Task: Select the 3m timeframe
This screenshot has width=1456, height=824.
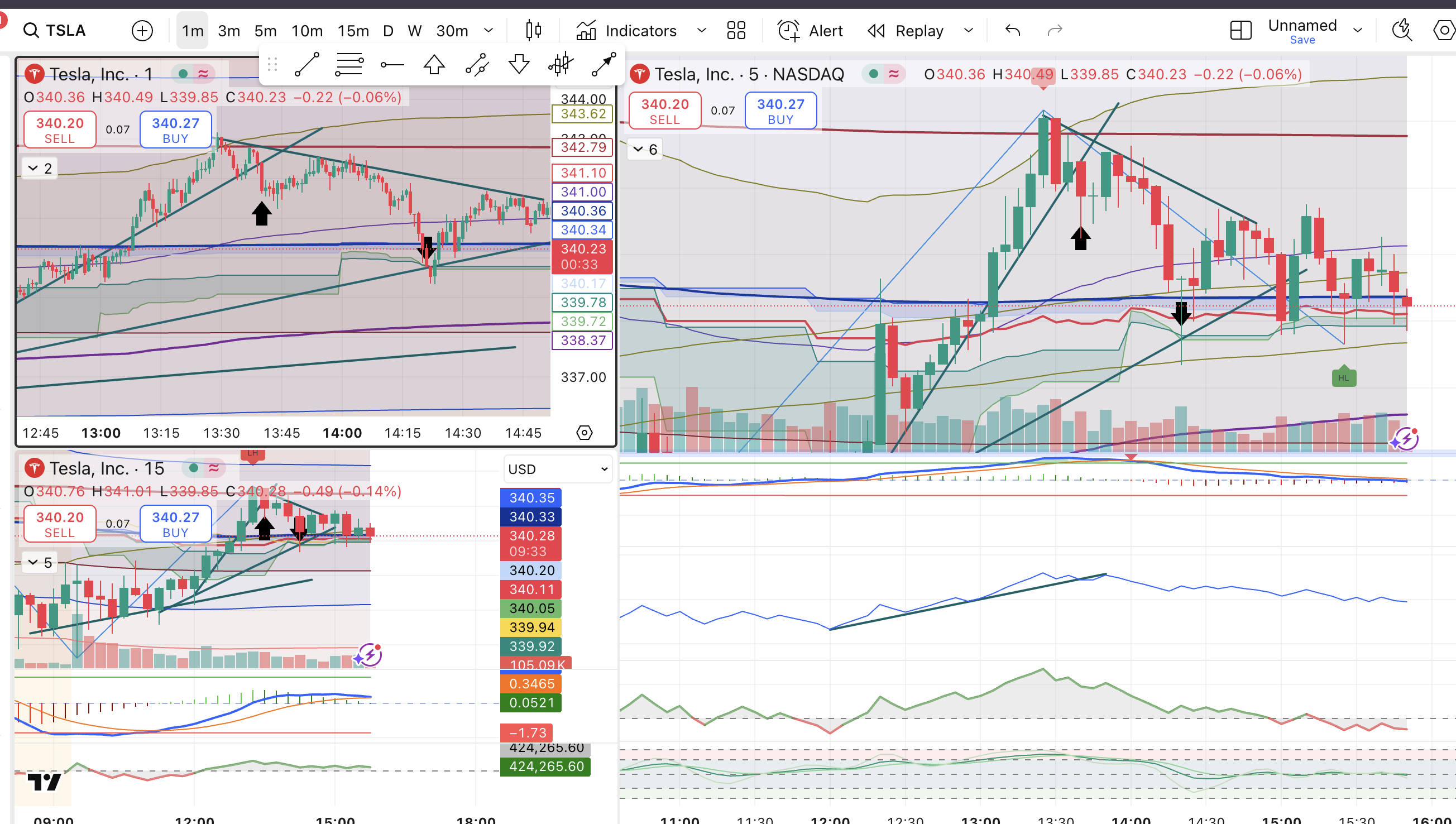Action: coord(229,31)
